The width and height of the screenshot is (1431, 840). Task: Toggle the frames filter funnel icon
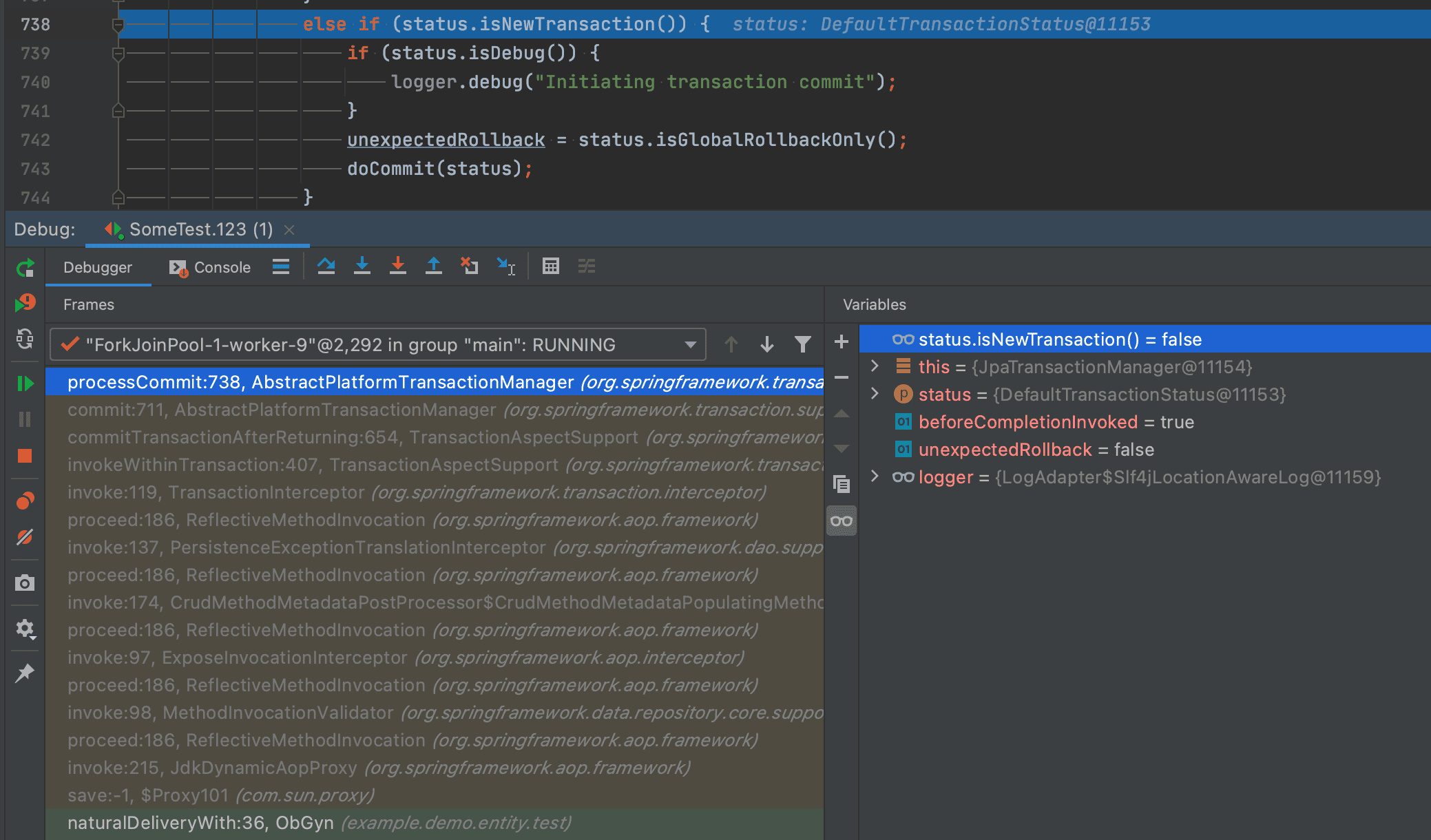click(802, 344)
